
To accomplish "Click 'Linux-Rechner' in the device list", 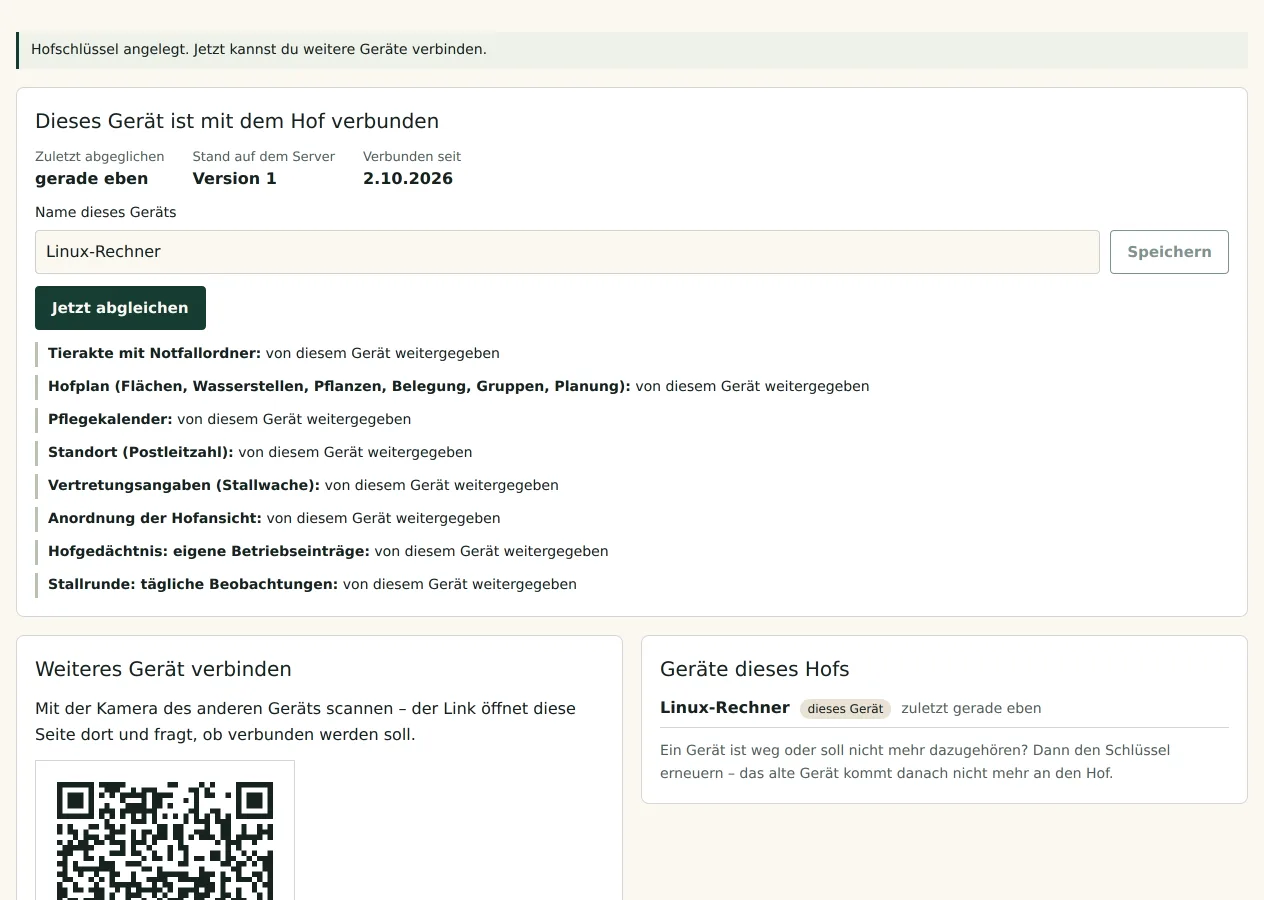I will 725,708.
